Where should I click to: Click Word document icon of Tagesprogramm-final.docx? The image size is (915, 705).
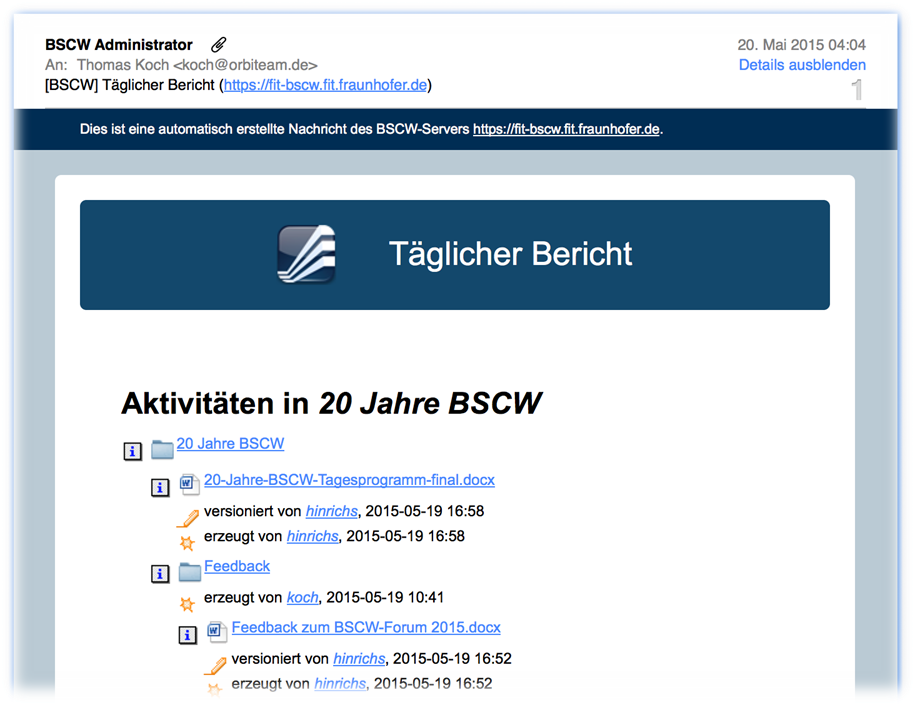point(189,484)
